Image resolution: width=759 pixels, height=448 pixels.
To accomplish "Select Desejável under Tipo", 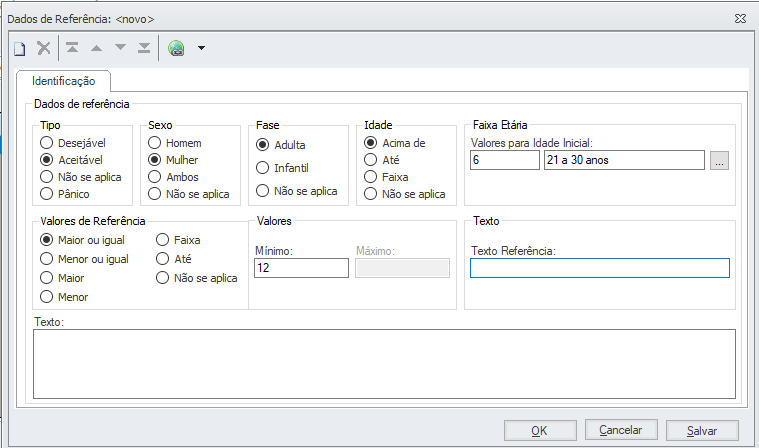I will (x=73, y=143).
